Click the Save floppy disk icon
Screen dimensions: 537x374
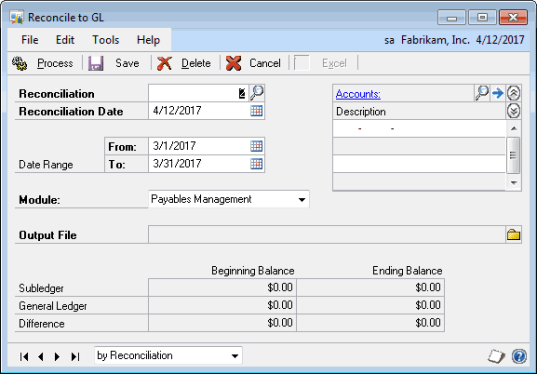click(96, 63)
